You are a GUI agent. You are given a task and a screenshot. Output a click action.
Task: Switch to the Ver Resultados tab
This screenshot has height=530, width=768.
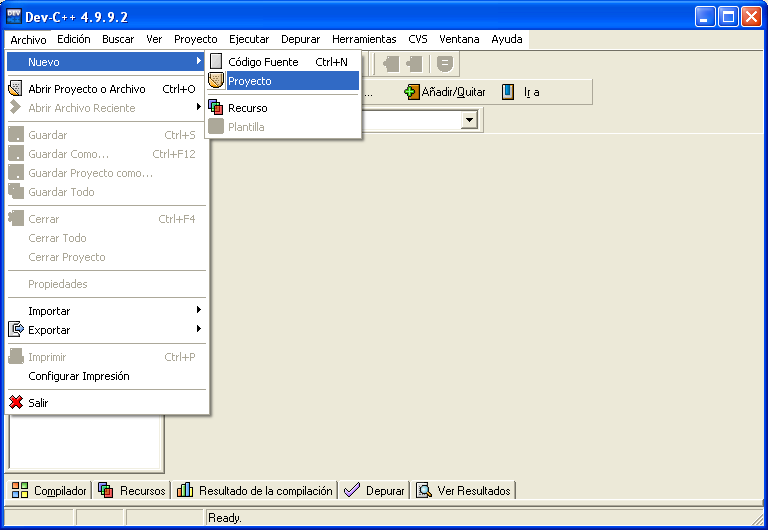pos(463,490)
